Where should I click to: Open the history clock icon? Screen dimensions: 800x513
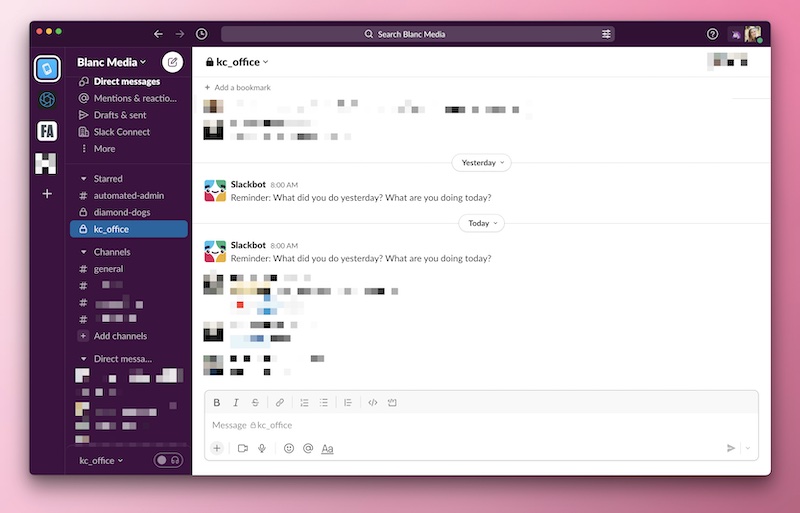pyautogui.click(x=202, y=34)
